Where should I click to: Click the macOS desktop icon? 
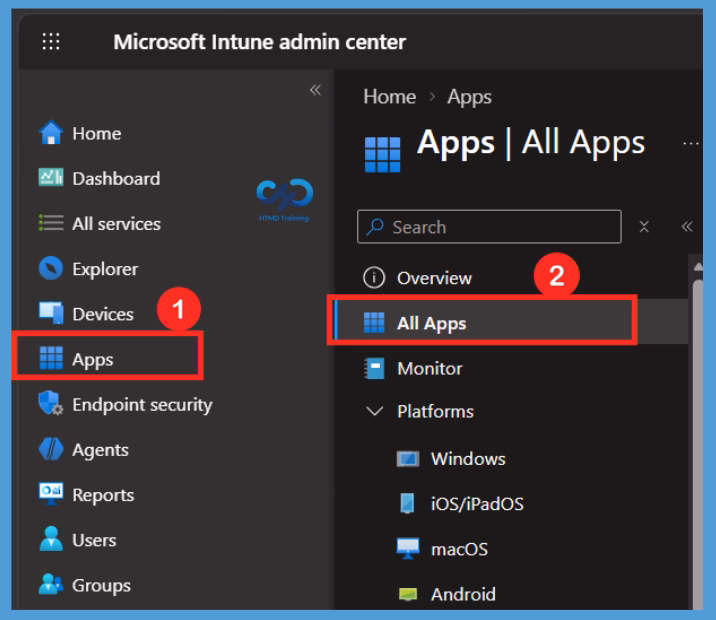click(x=407, y=548)
